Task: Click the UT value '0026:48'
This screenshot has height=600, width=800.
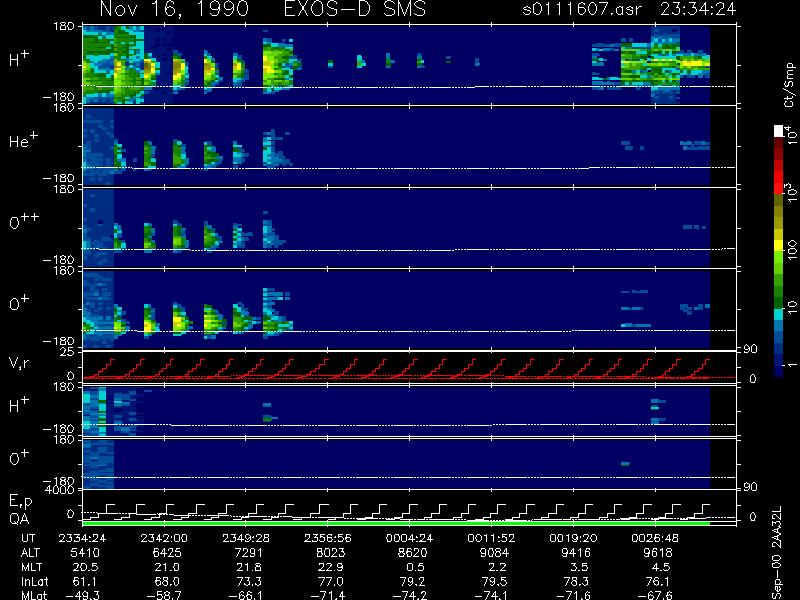Action: coord(655,538)
